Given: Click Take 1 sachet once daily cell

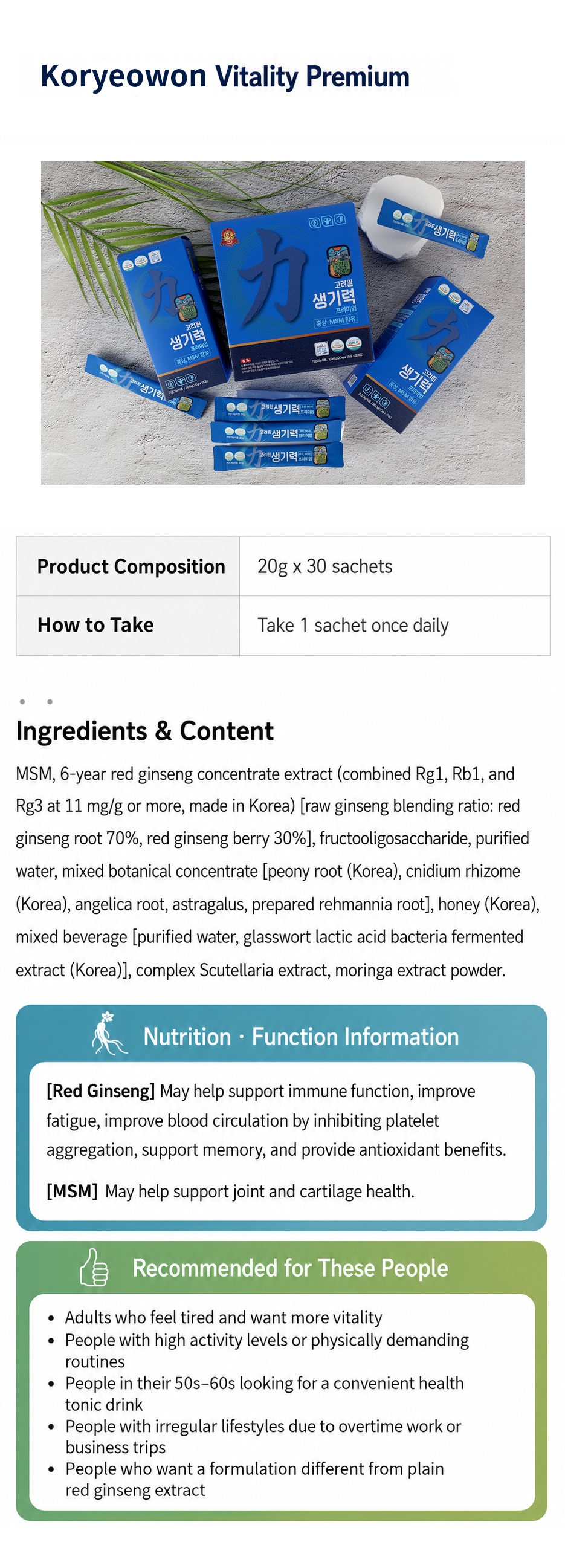Looking at the screenshot, I should pos(395,626).
